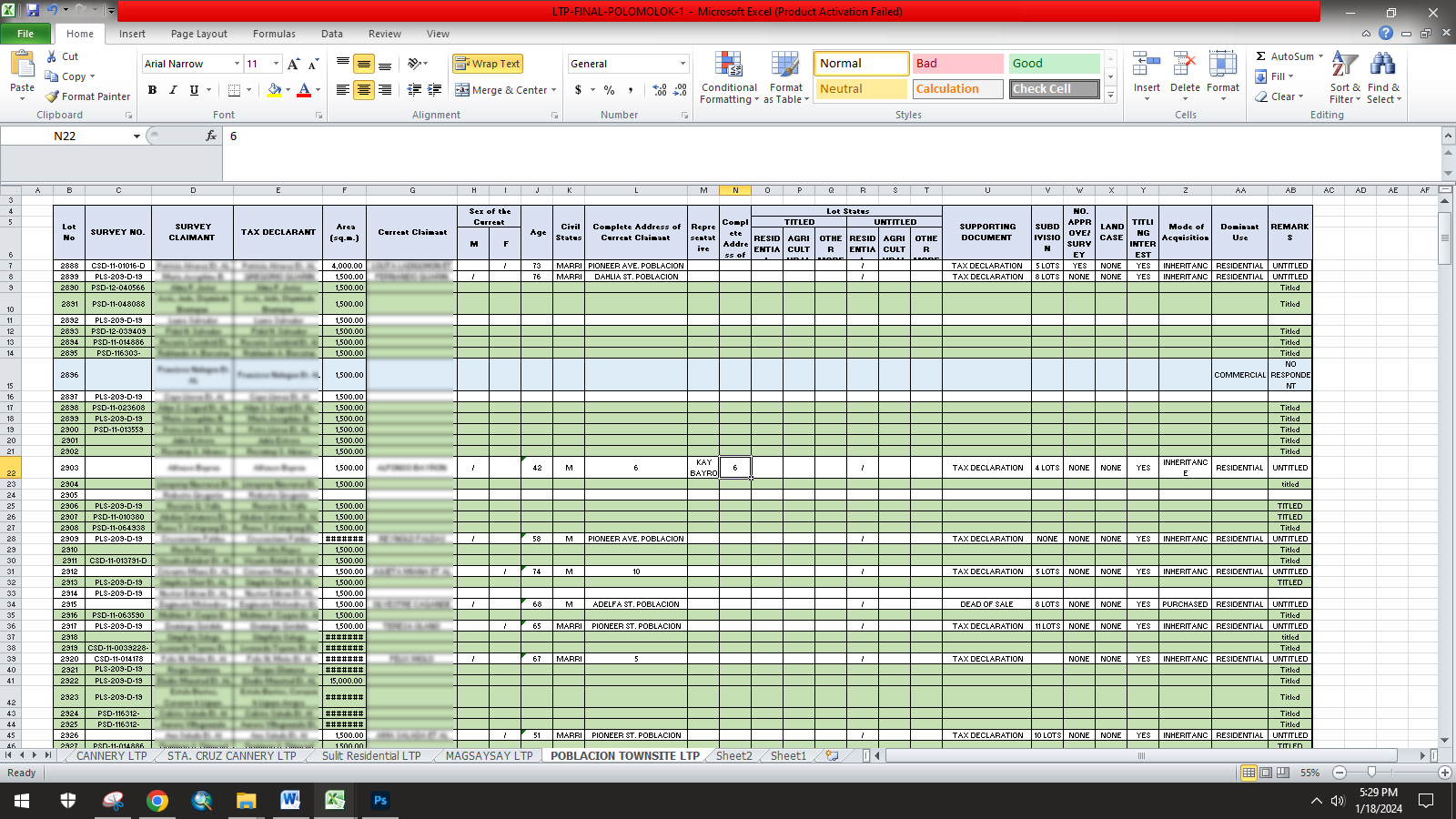Apply the Calculation cell style
1456x819 pixels.
tap(957, 89)
